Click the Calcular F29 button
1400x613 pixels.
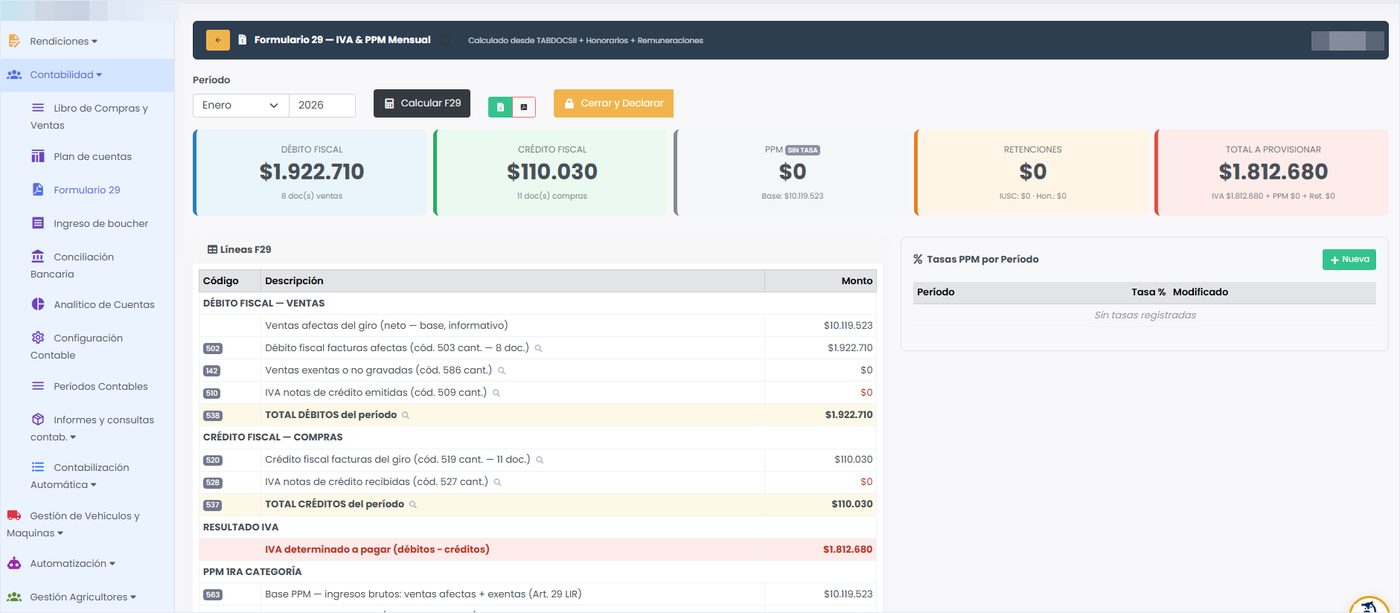[x=422, y=103]
